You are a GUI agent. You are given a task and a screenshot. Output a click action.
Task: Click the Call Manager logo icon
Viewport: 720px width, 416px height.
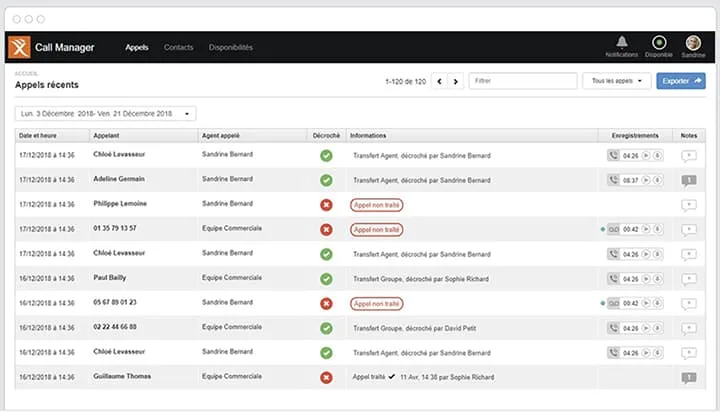19,47
